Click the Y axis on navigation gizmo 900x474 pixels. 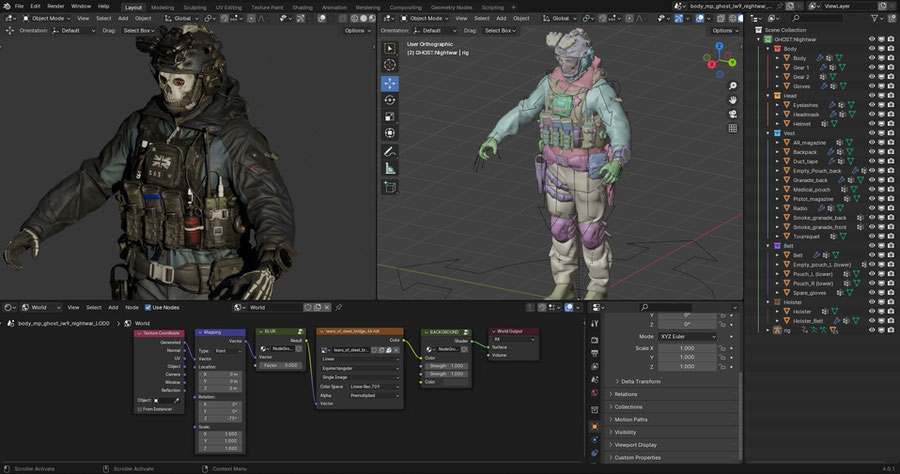[733, 62]
